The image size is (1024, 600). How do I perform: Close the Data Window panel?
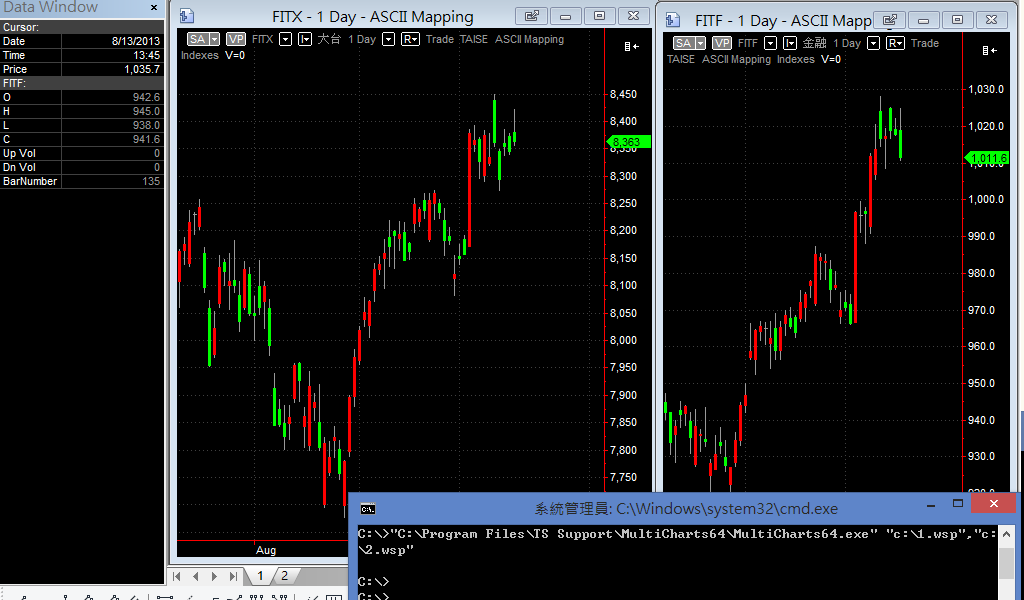[x=154, y=8]
